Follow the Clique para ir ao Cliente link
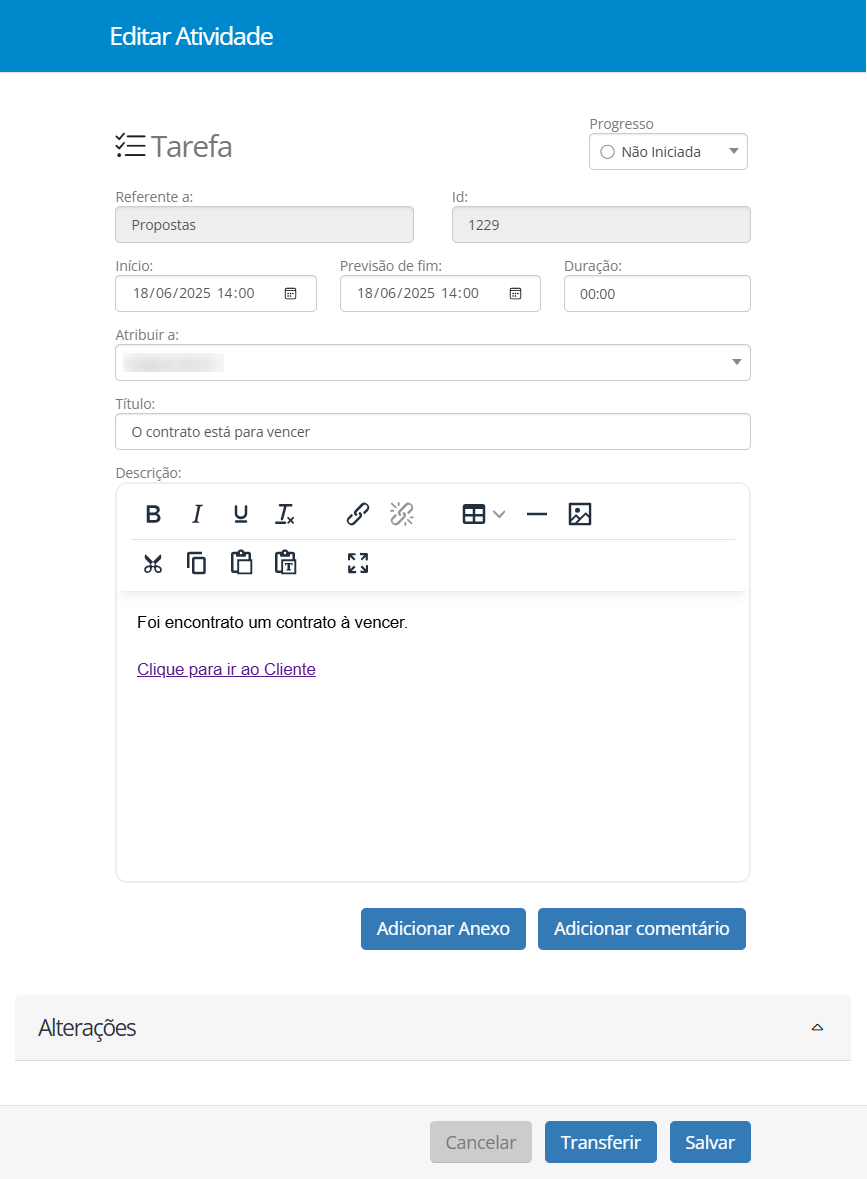 [x=226, y=670]
